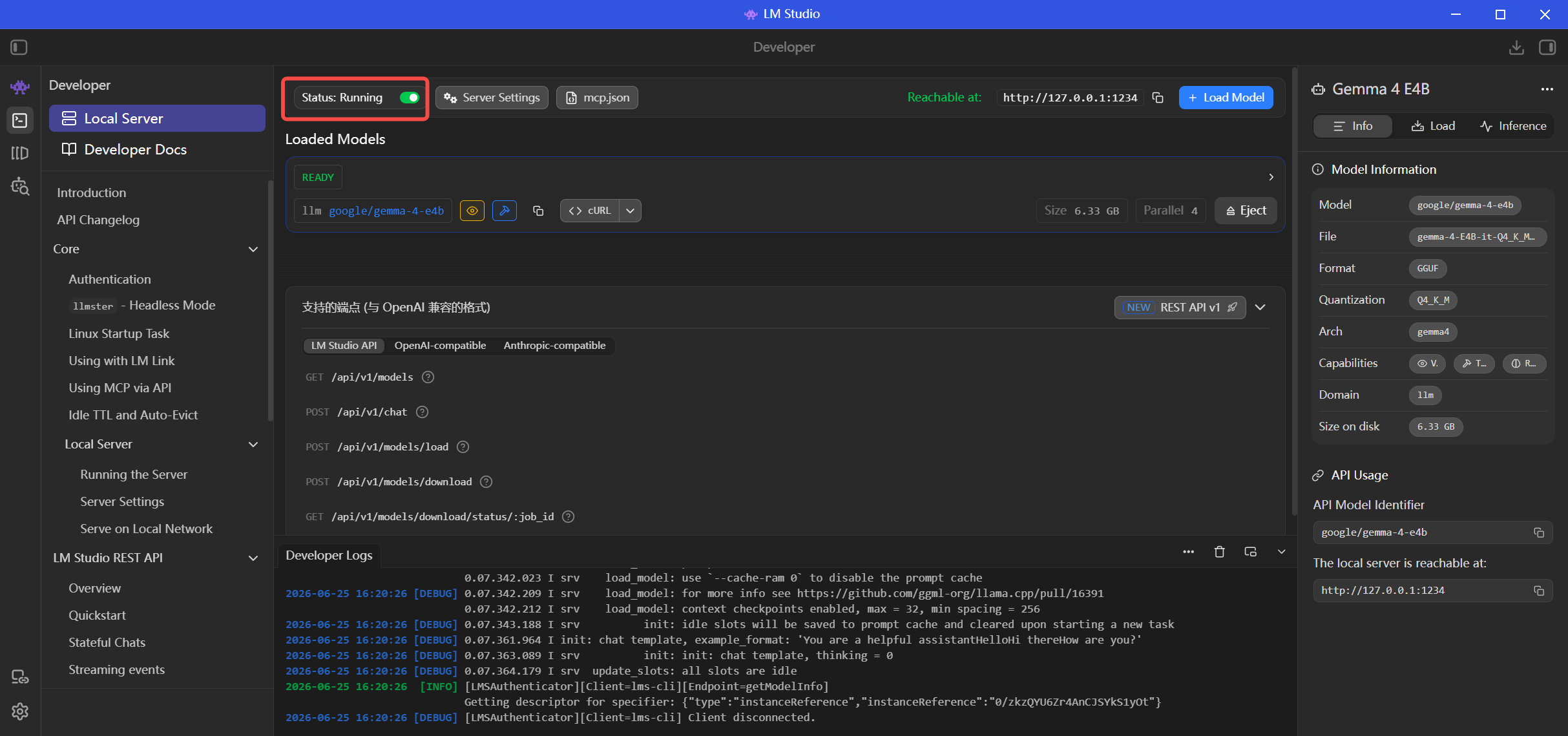
Task: Click the tool-use hammer badge on loaded model
Action: click(x=505, y=211)
